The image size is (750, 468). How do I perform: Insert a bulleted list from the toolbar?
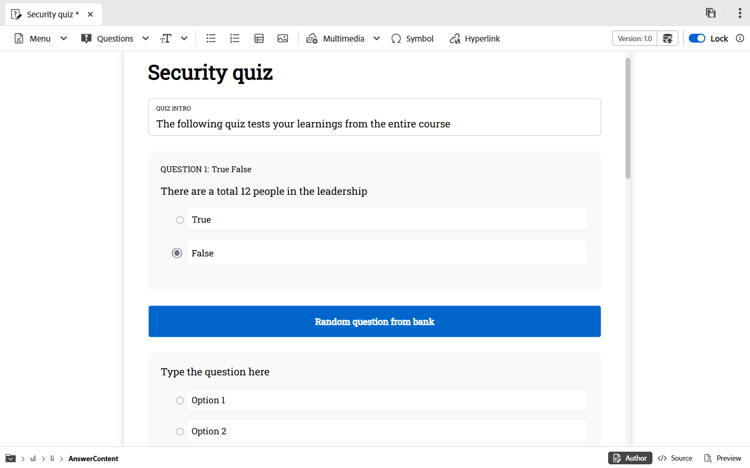click(211, 38)
